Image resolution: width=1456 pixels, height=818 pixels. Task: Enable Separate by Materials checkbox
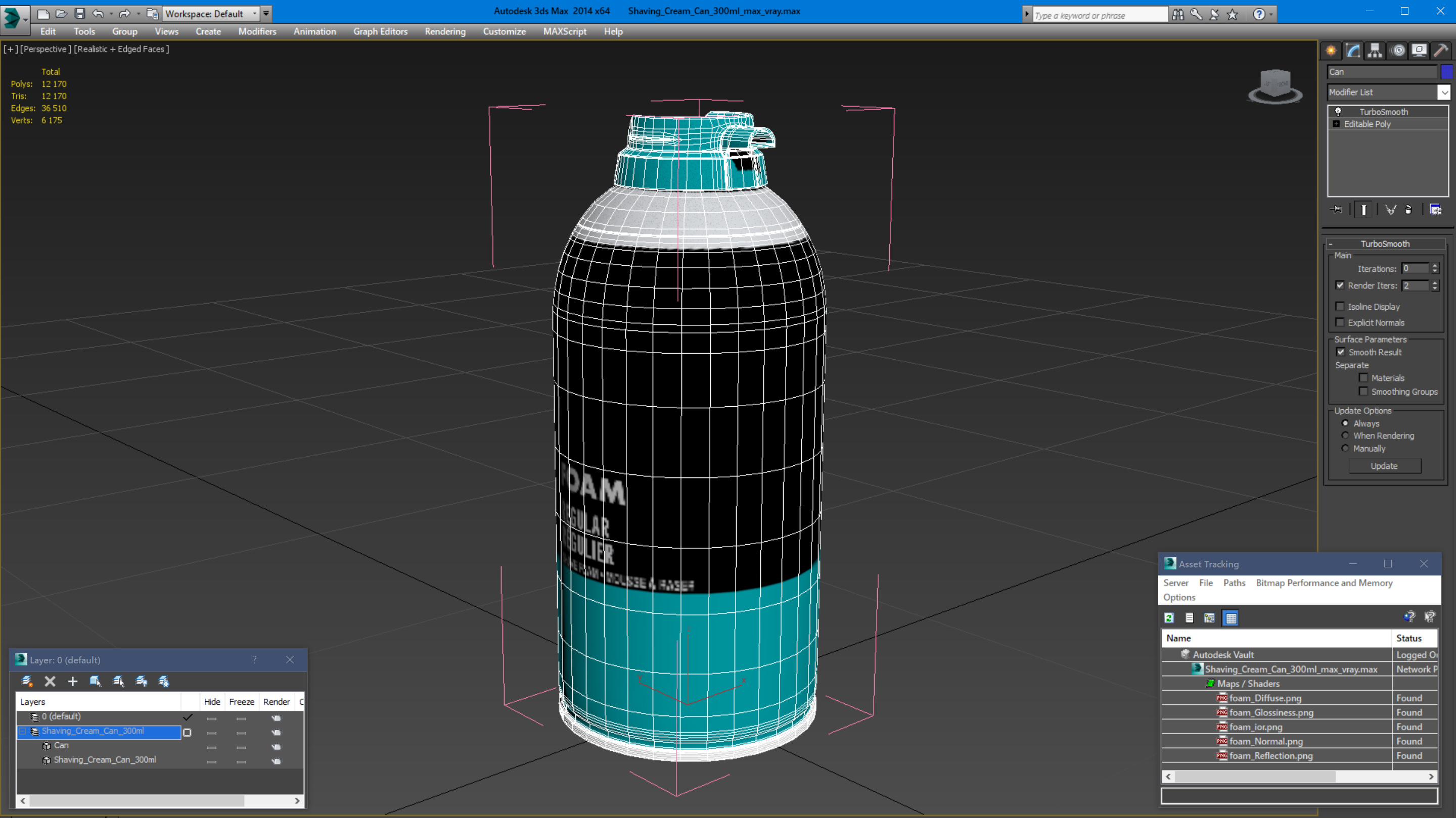[1364, 378]
